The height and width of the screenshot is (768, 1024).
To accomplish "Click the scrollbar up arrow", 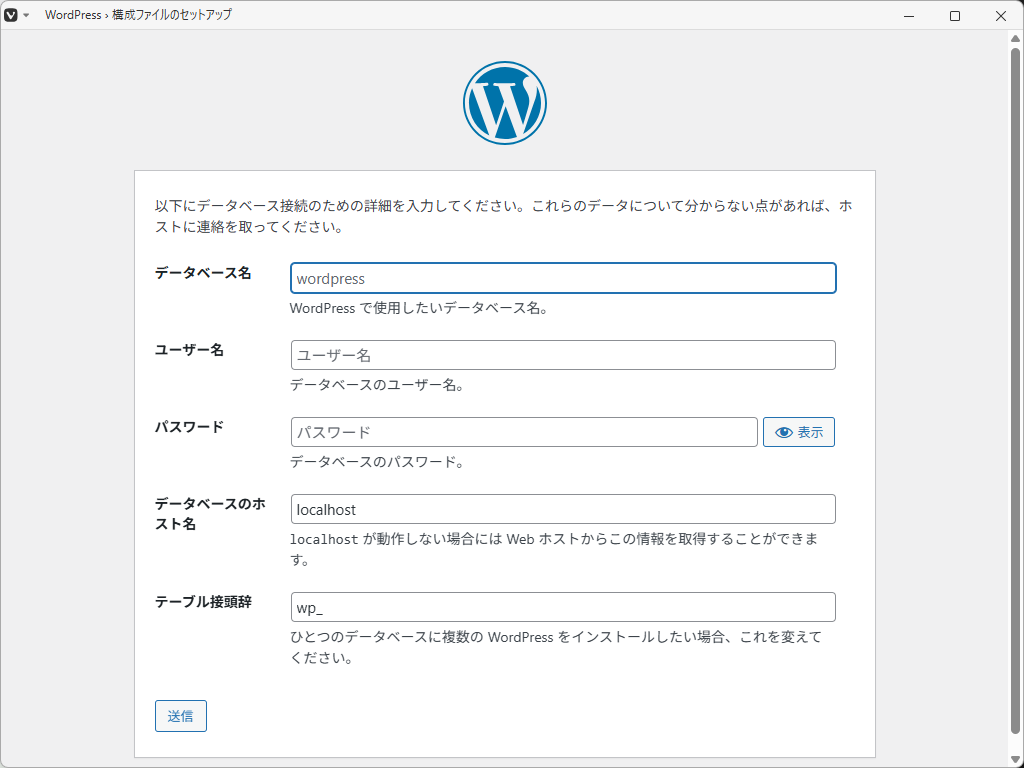I will 1016,38.
